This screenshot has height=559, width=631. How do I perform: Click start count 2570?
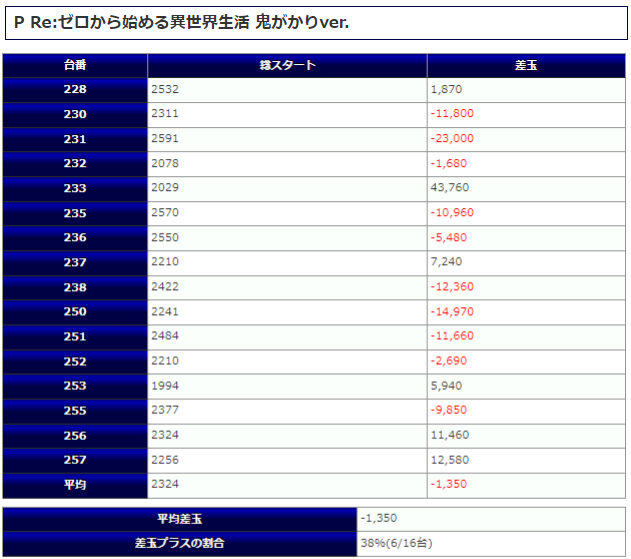click(x=165, y=212)
